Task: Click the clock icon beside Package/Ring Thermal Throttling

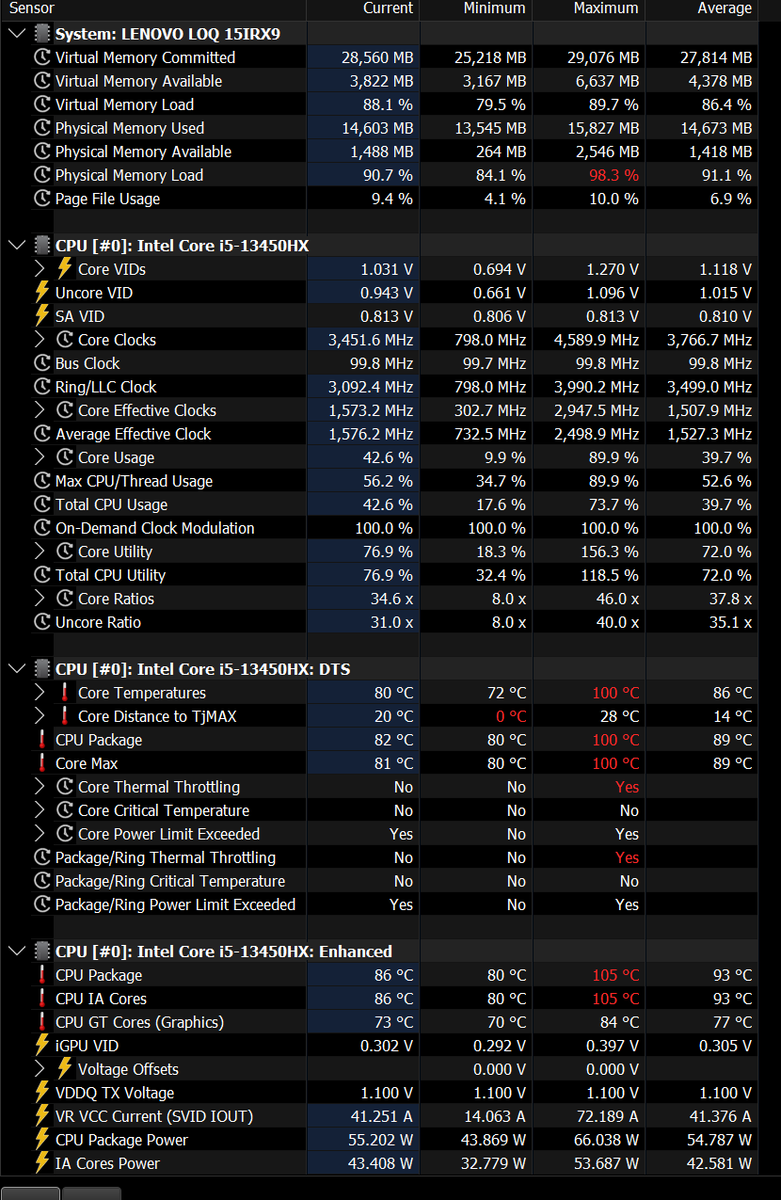Action: click(42, 857)
